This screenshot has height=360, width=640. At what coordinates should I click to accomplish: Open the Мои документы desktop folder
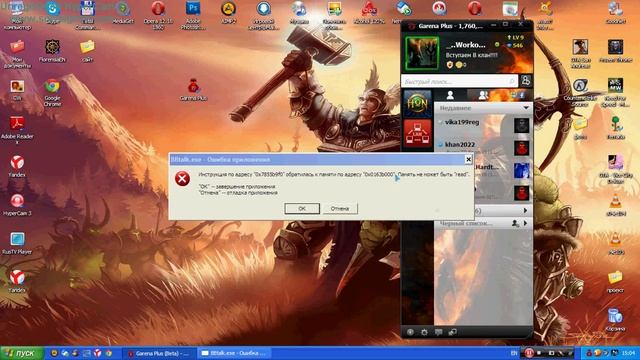coord(17,54)
